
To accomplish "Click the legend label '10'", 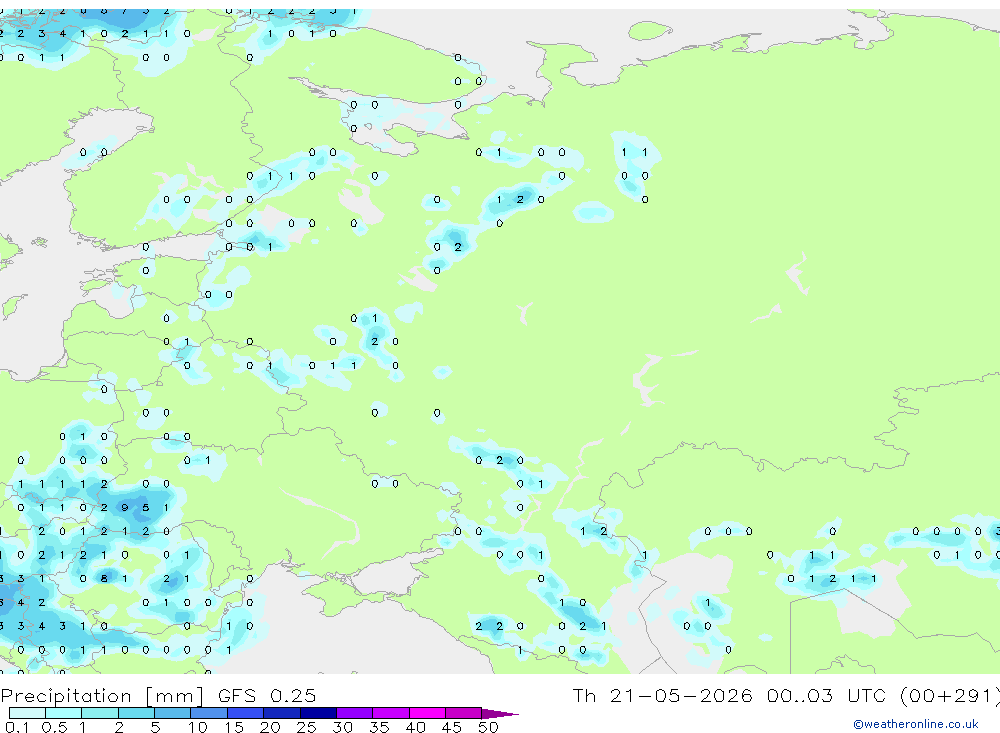I will (x=198, y=727).
